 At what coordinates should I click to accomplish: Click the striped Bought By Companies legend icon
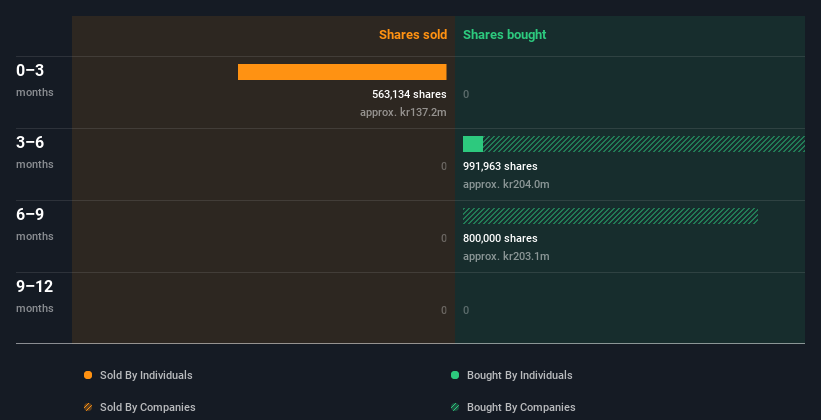point(455,407)
